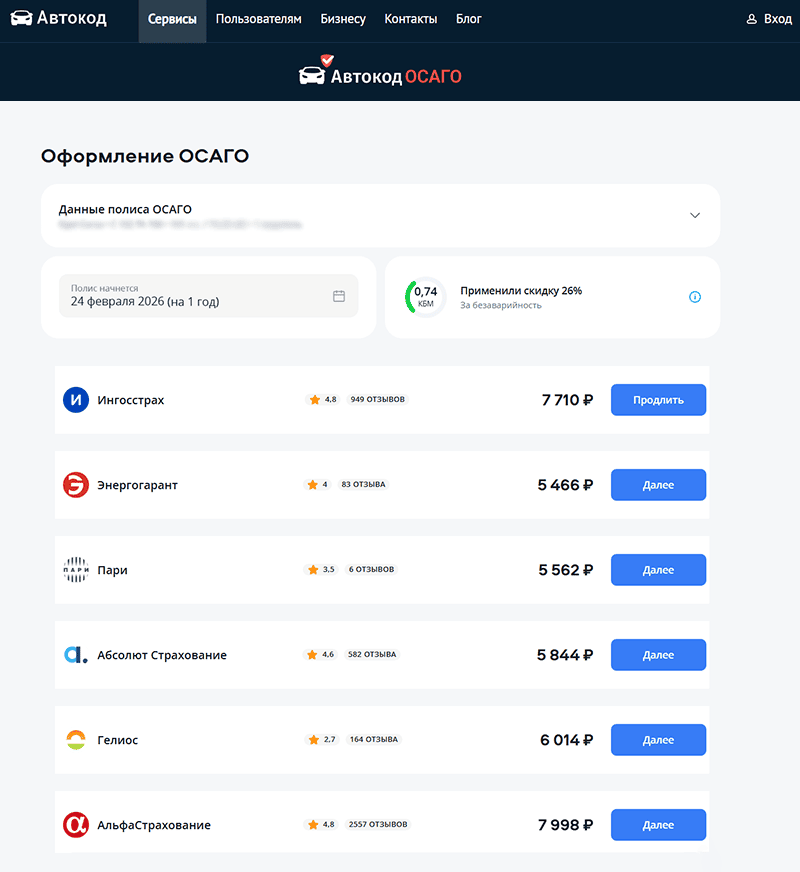Click the 5 844 ₽ price
Image resolution: width=800 pixels, height=872 pixels.
565,656
